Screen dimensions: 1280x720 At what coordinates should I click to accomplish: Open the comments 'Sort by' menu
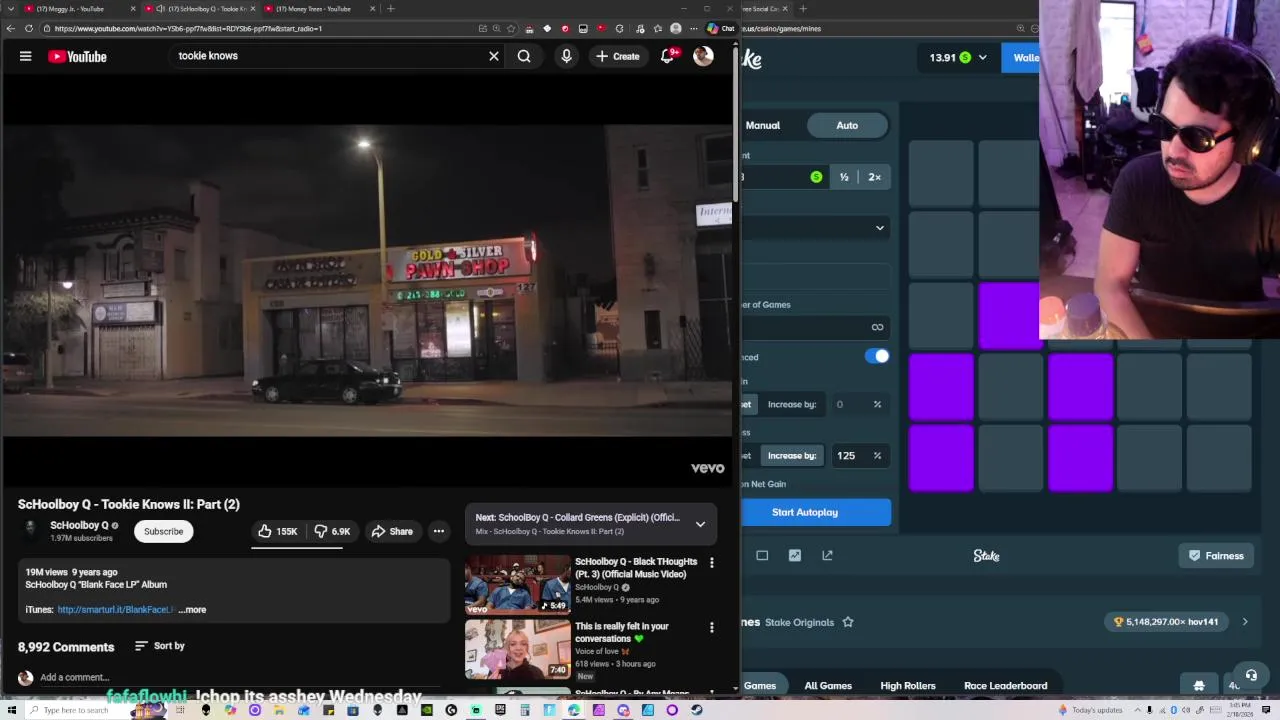pyautogui.click(x=159, y=646)
